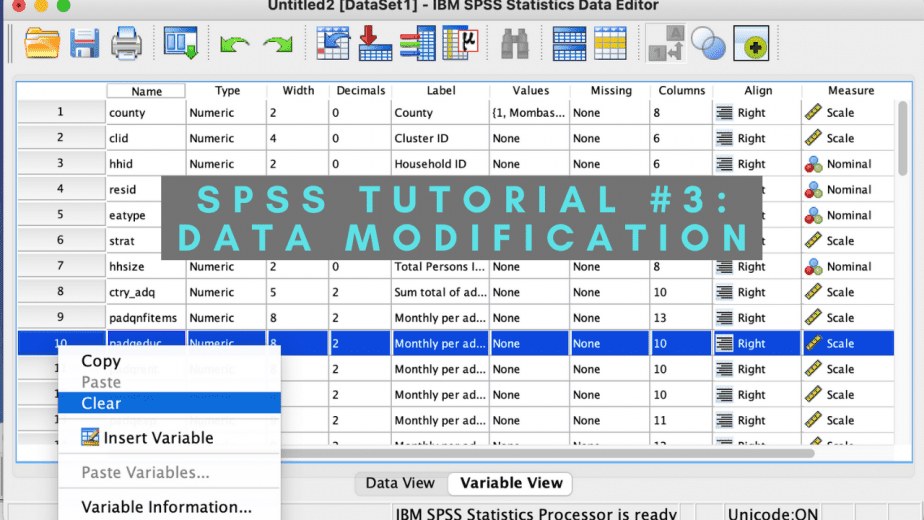Click the Columns value 11 cell
924x520 pixels.
681,420
